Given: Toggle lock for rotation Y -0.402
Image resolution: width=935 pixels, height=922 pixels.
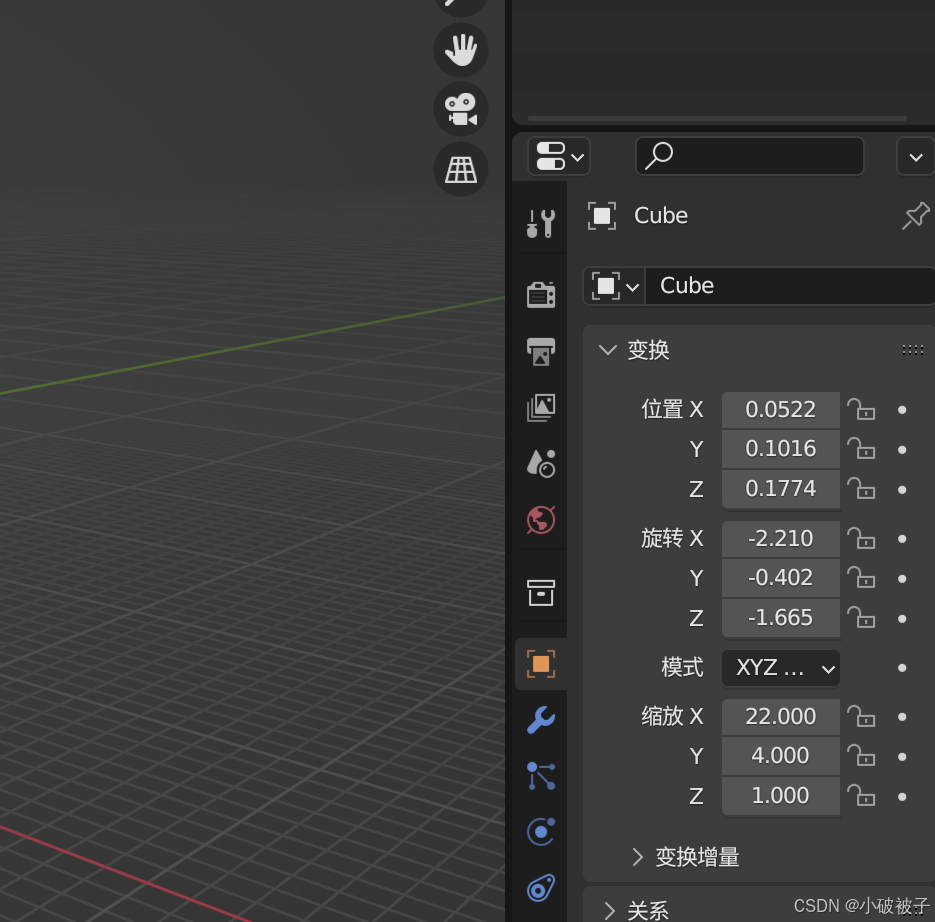Looking at the screenshot, I should (x=862, y=578).
